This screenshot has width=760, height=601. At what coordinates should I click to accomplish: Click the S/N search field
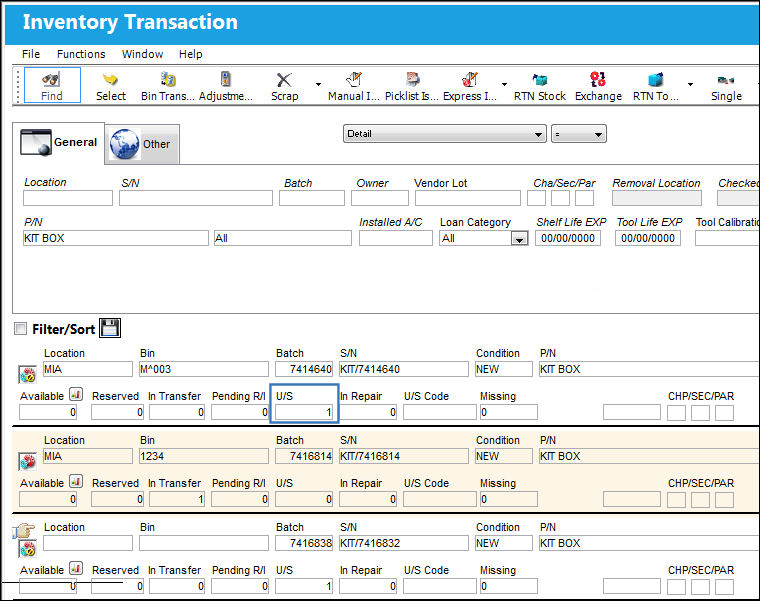pyautogui.click(x=196, y=198)
